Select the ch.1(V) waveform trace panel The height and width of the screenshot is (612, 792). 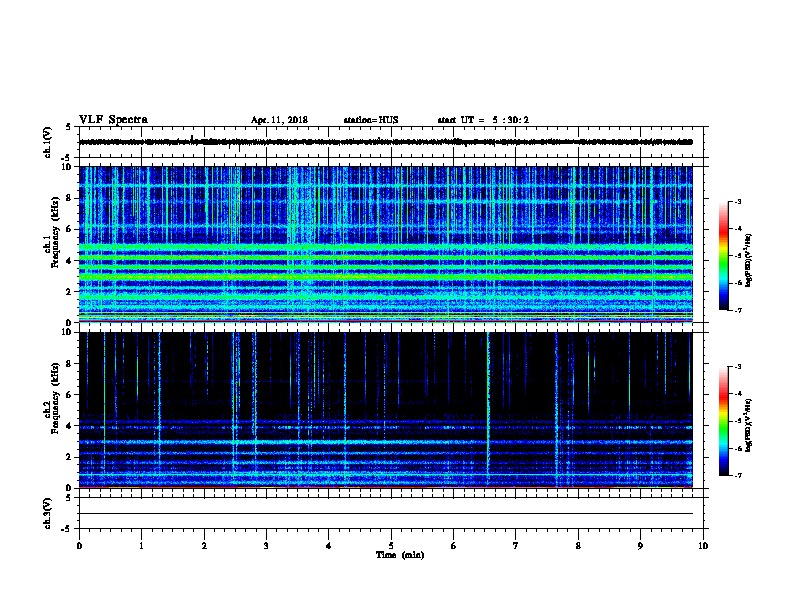[391, 142]
